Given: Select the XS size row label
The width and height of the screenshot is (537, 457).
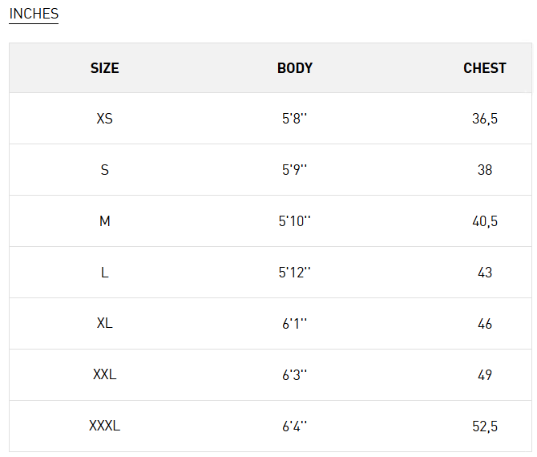Looking at the screenshot, I should [104, 119].
